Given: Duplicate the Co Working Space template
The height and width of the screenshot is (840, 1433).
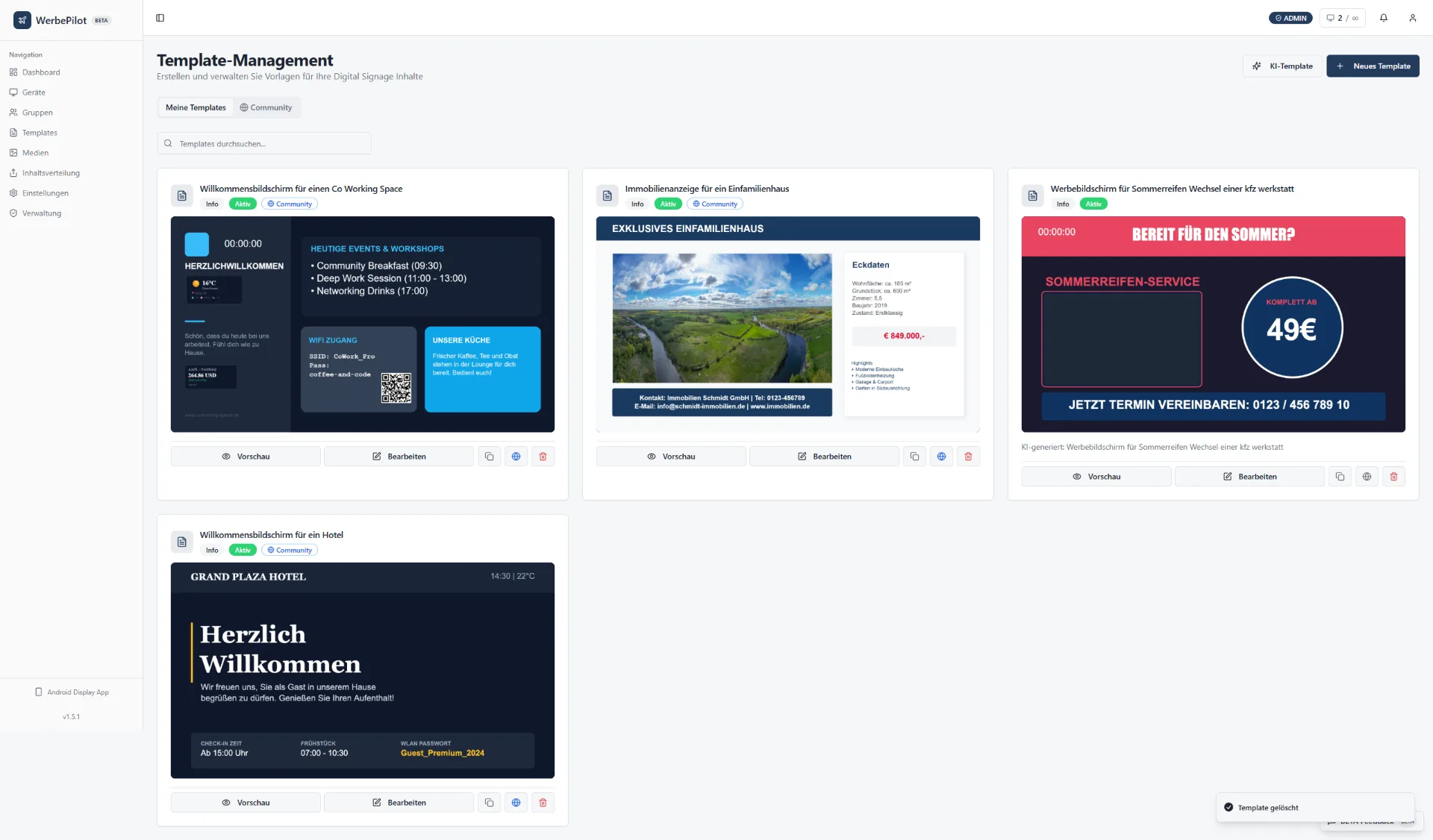Looking at the screenshot, I should pyautogui.click(x=489, y=457).
